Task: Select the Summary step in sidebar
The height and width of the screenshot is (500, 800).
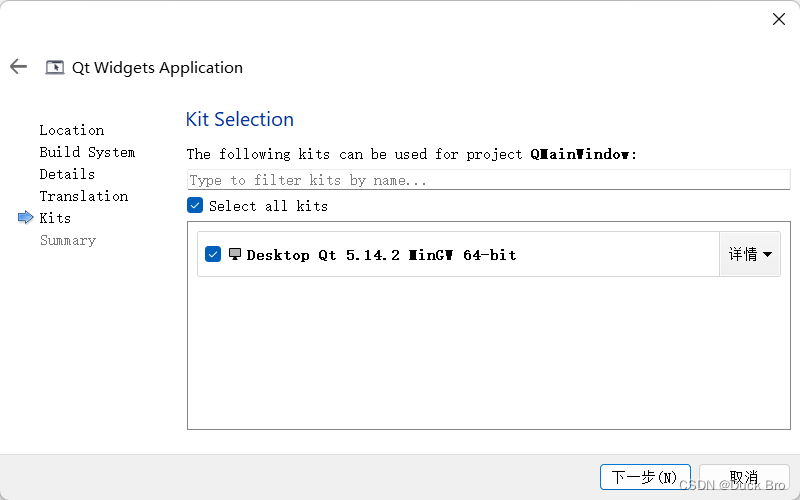Action: tap(68, 240)
